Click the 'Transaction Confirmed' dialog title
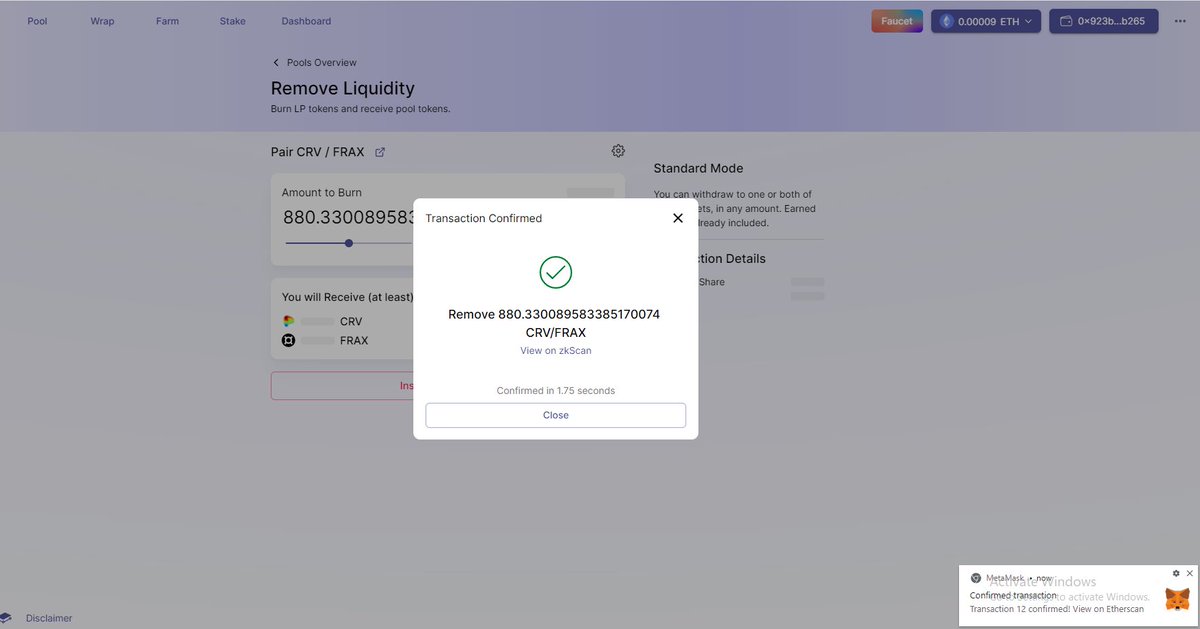Viewport: 1200px width, 629px height. [x=484, y=218]
